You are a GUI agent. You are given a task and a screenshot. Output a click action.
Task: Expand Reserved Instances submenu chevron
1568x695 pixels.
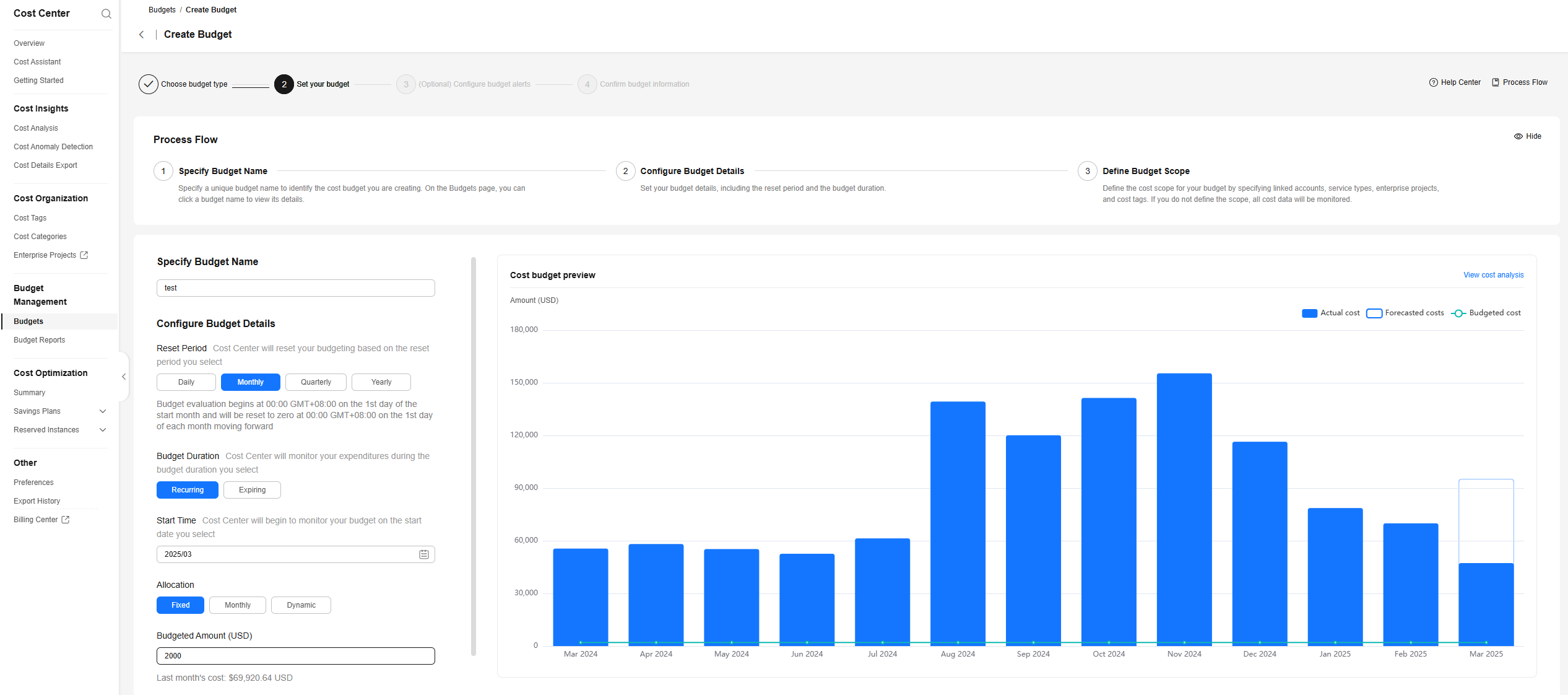tap(103, 430)
